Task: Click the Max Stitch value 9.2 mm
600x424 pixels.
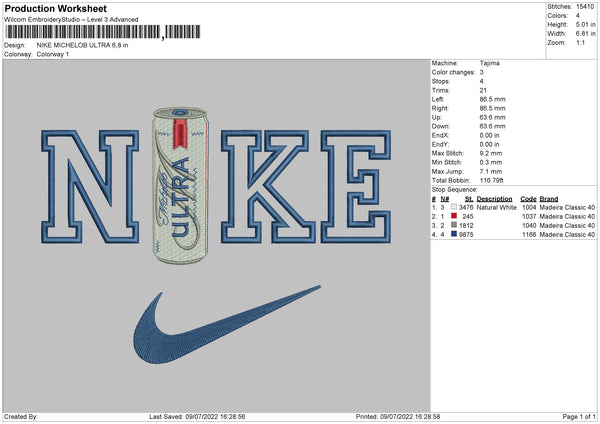Action: pyautogui.click(x=491, y=153)
